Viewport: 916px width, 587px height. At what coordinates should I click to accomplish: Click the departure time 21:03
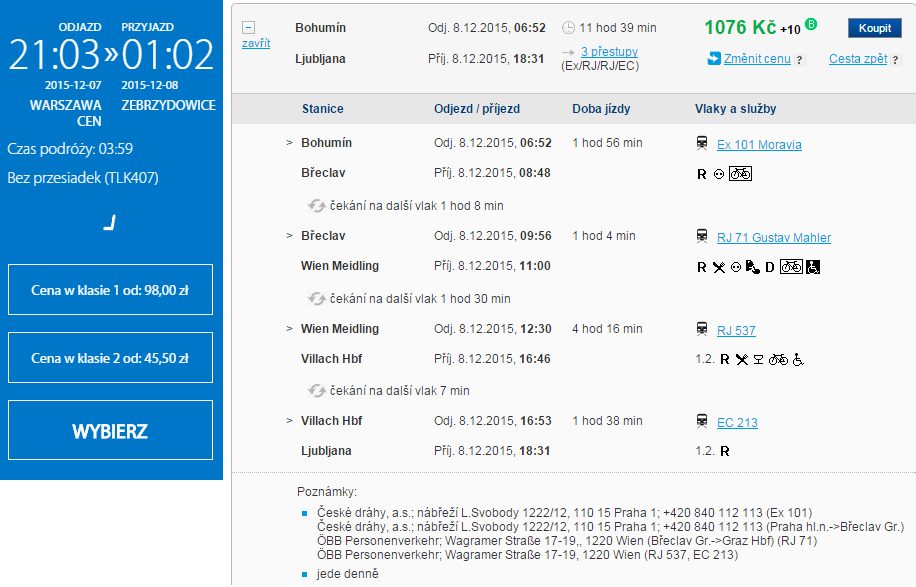(54, 54)
